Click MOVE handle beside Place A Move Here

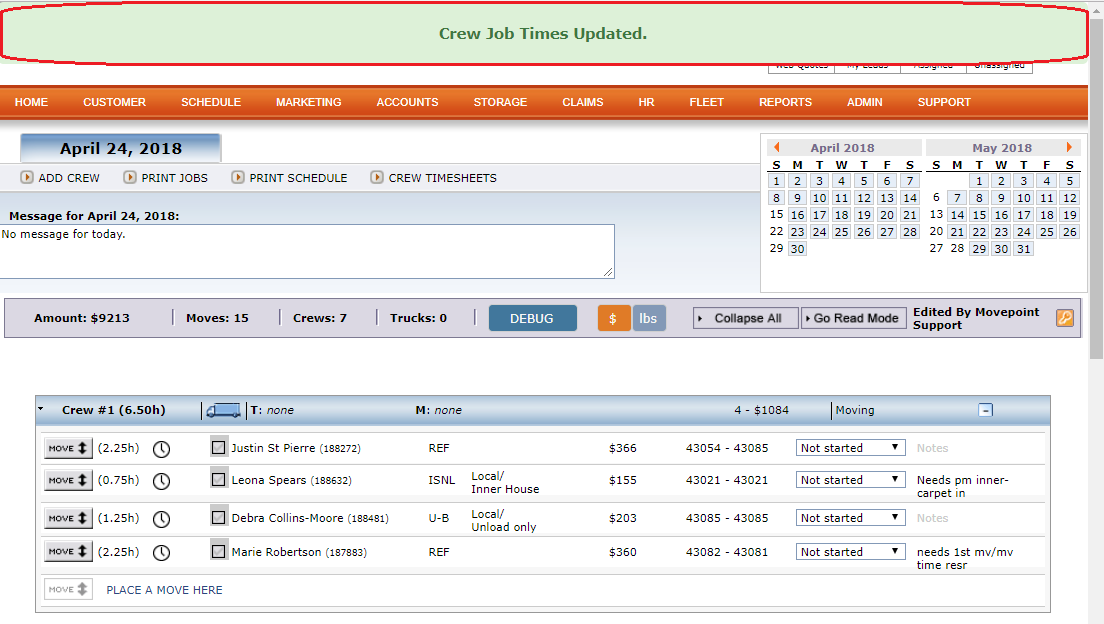(68, 589)
